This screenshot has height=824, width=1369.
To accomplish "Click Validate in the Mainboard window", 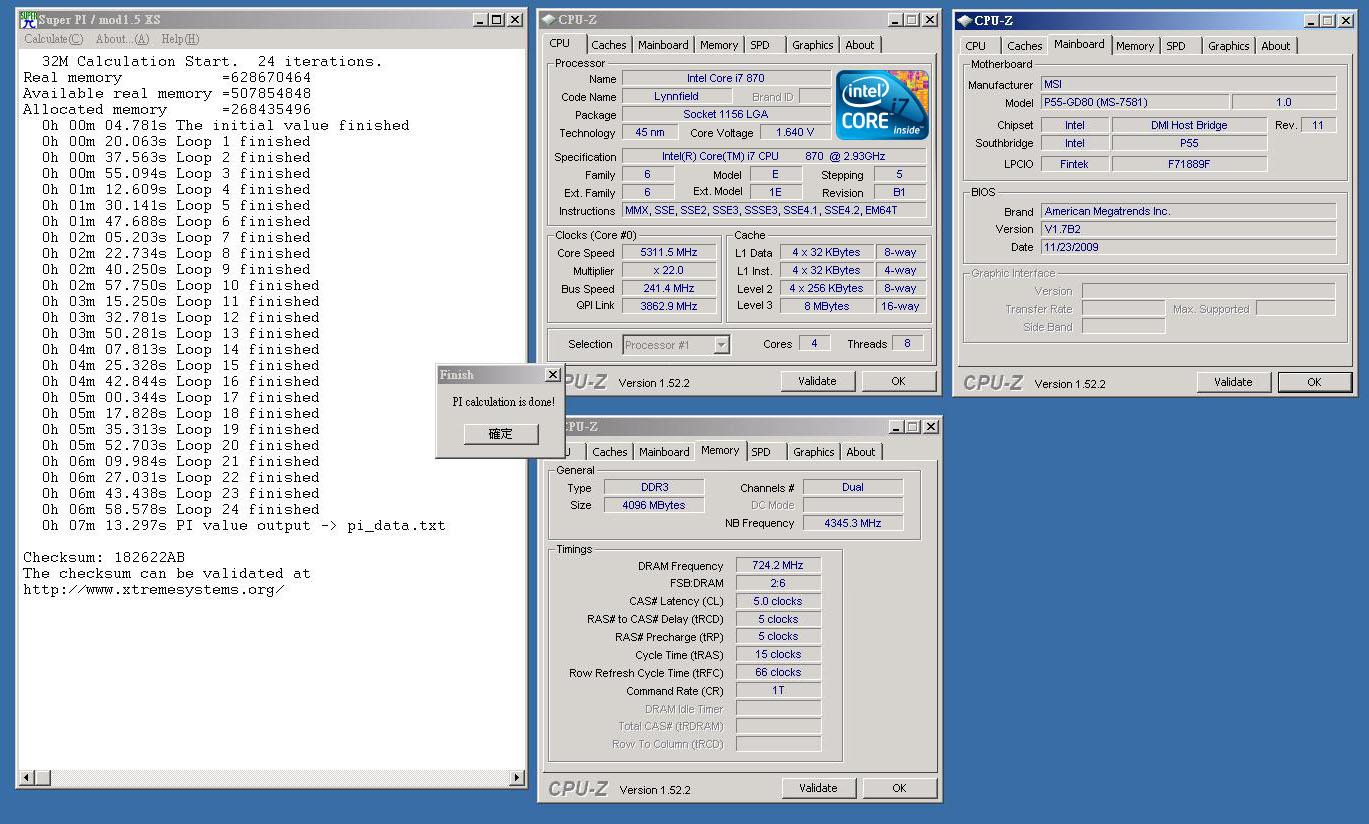I will 1233,382.
